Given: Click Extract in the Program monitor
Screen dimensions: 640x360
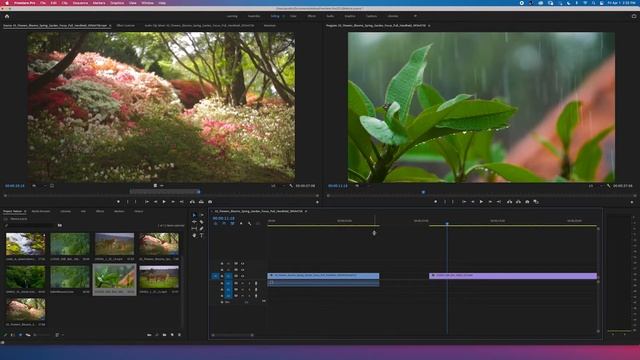Looking at the screenshot, I should point(518,202).
